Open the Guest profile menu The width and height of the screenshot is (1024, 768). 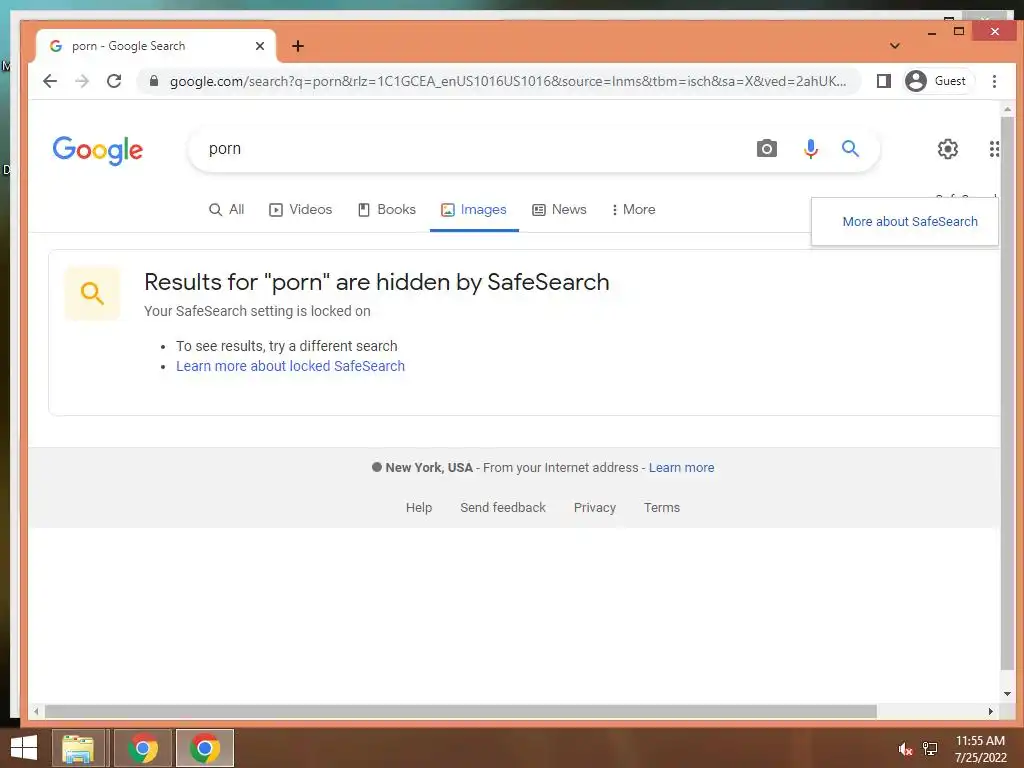coord(938,81)
